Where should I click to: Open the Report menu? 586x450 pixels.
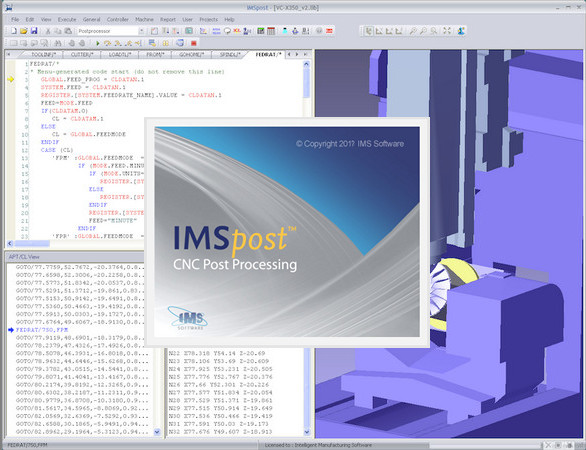coord(168,19)
